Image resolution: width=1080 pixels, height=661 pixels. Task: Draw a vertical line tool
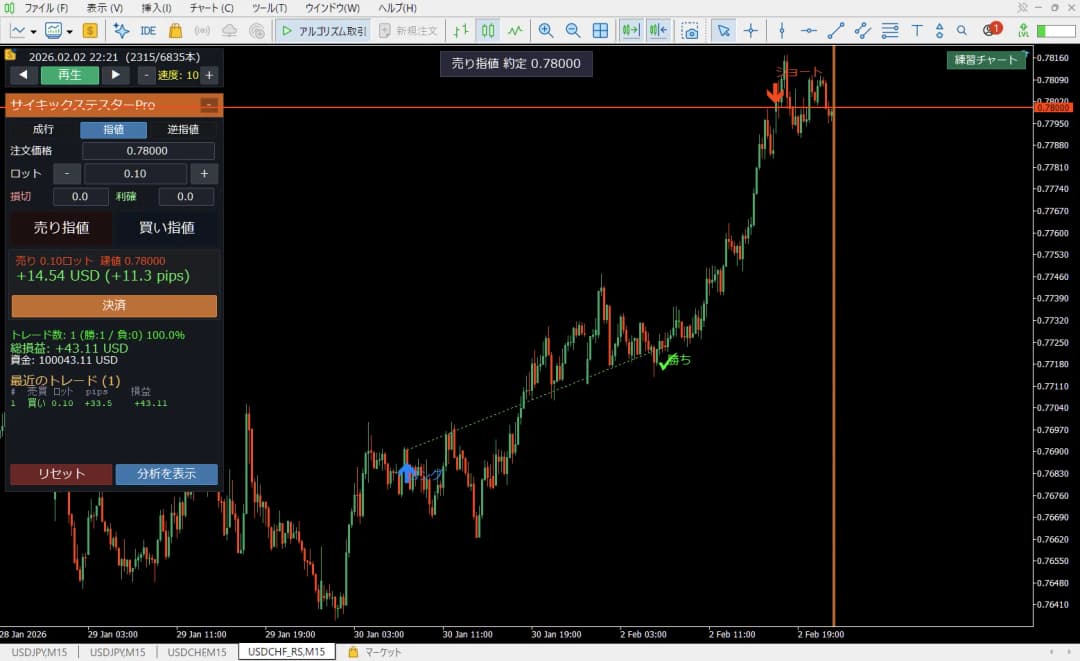(x=782, y=30)
